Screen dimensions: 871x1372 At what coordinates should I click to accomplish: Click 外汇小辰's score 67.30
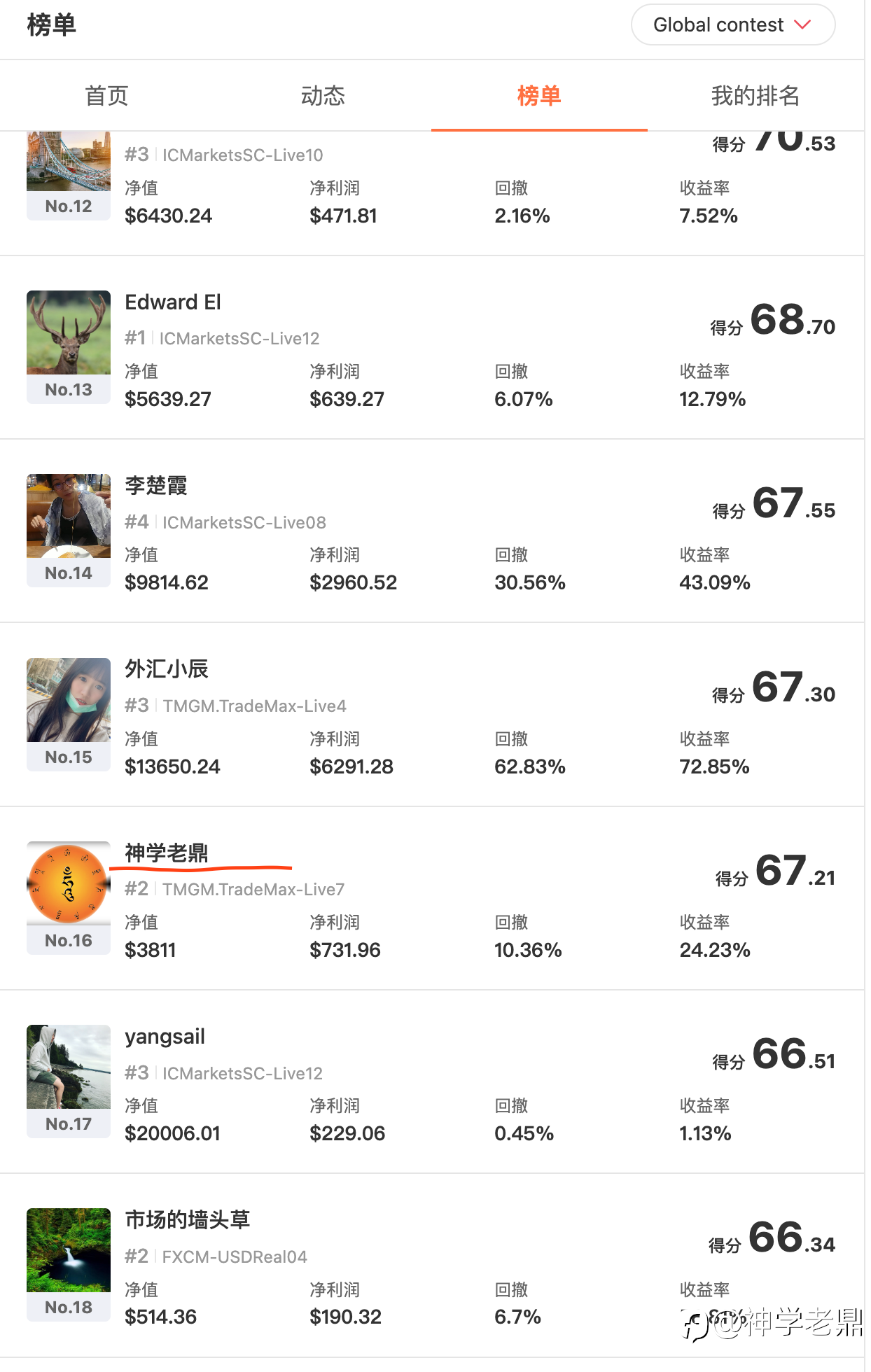(793, 687)
